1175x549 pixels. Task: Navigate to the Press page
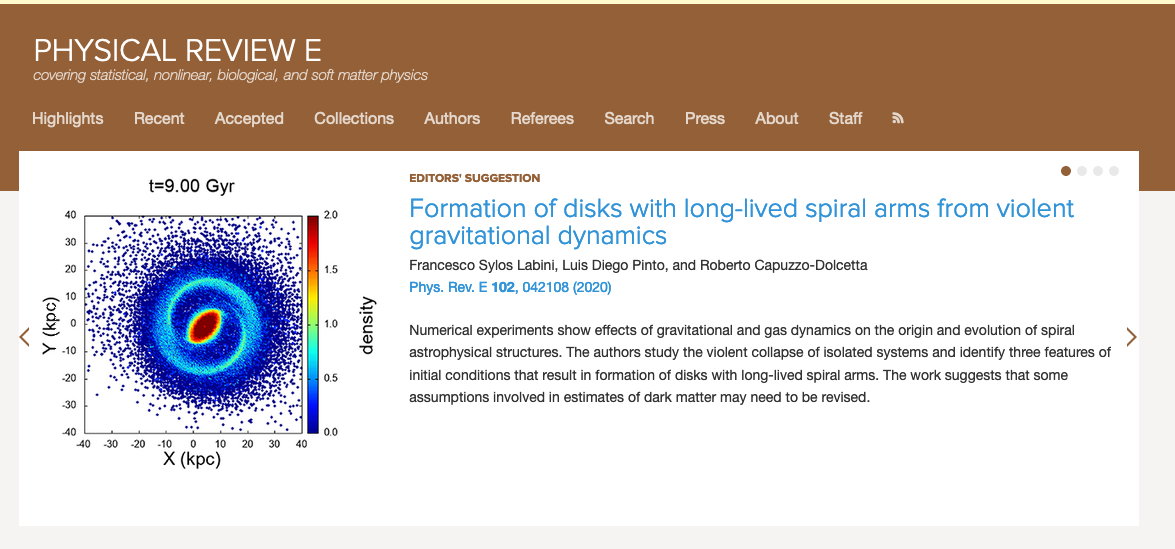705,118
